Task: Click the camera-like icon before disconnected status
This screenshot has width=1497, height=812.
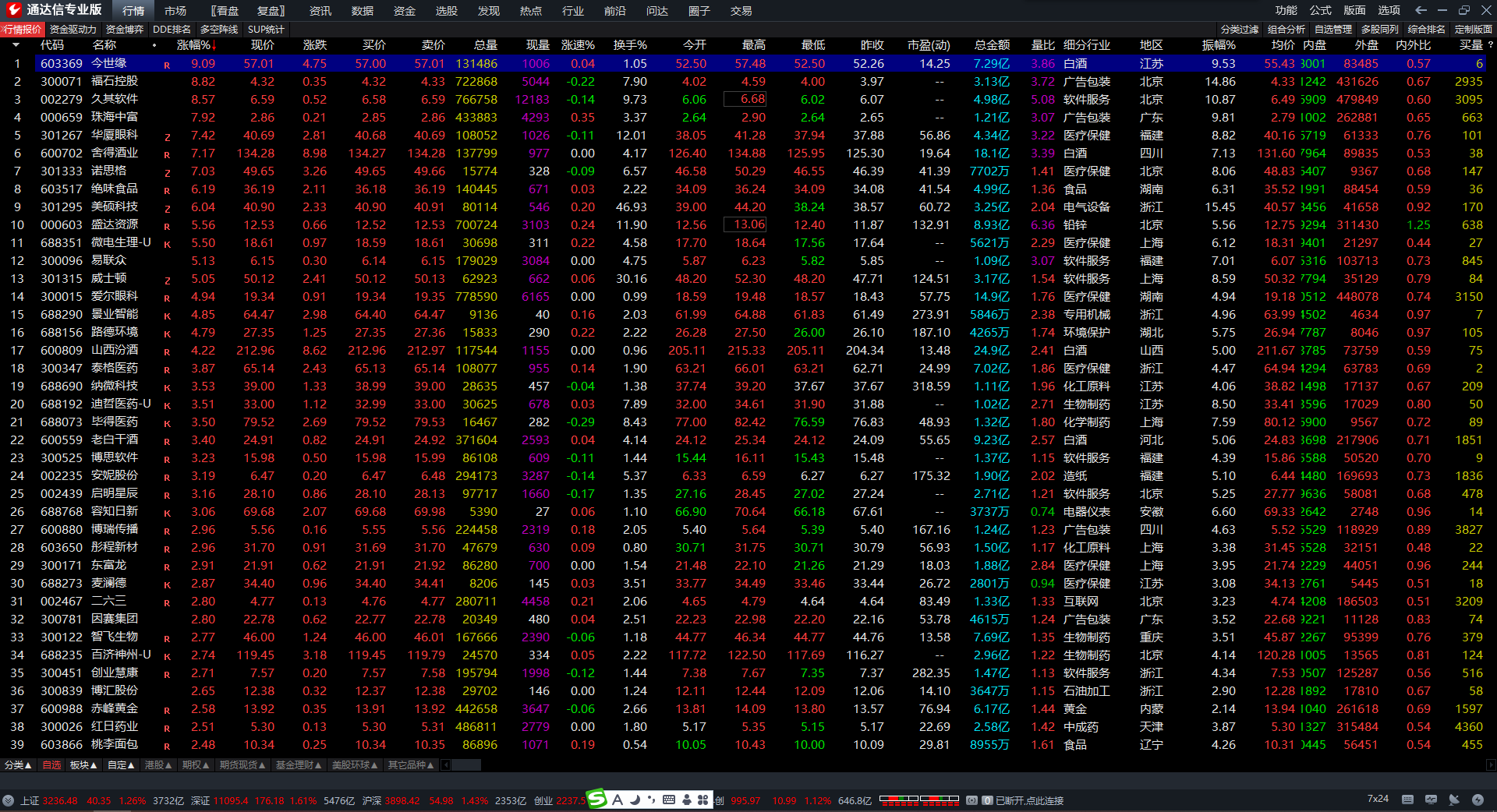Action: click(x=971, y=800)
